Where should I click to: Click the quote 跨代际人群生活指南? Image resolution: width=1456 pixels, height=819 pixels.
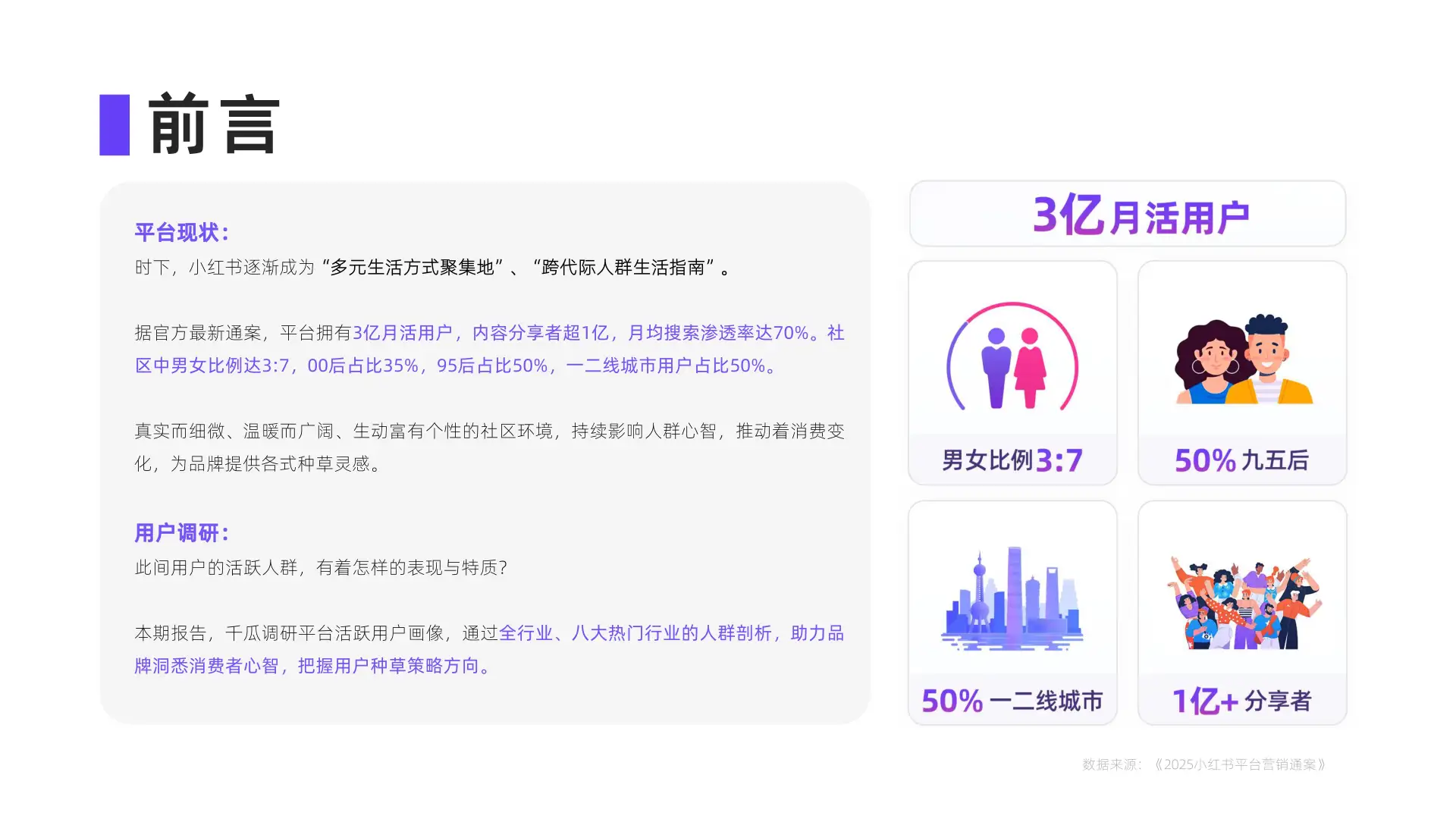[623, 267]
